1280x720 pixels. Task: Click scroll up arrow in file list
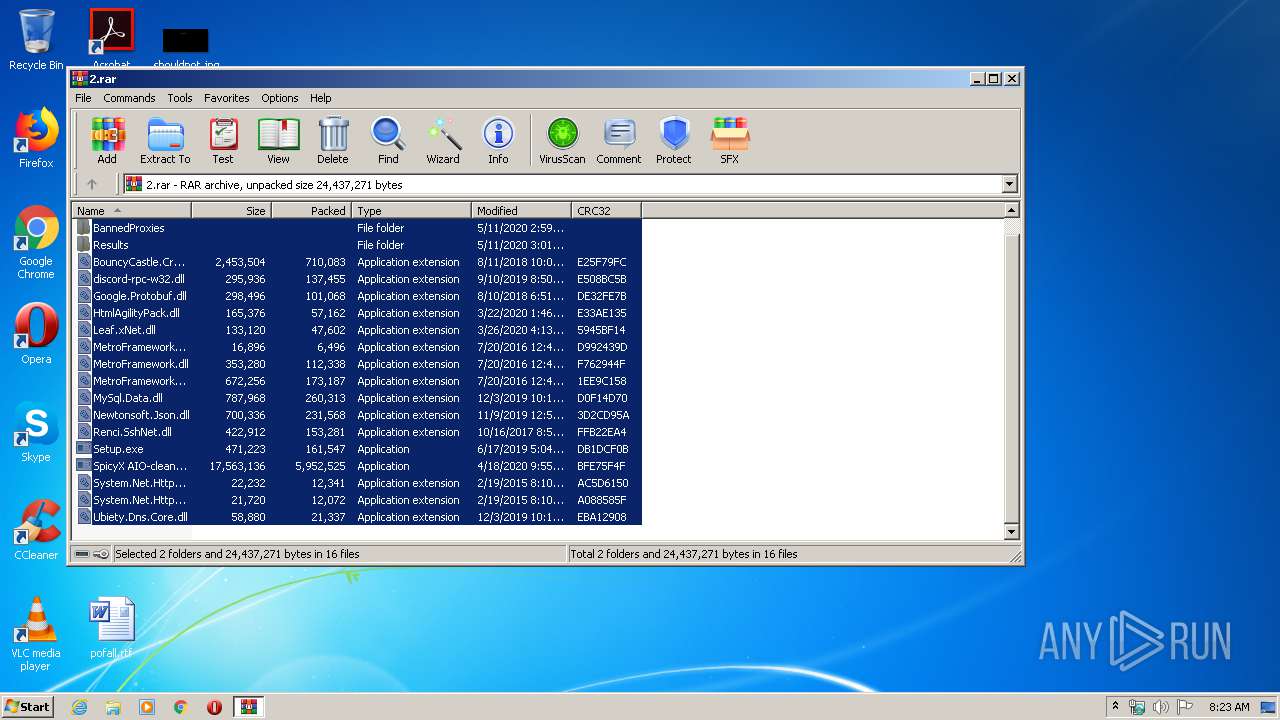(x=1011, y=210)
